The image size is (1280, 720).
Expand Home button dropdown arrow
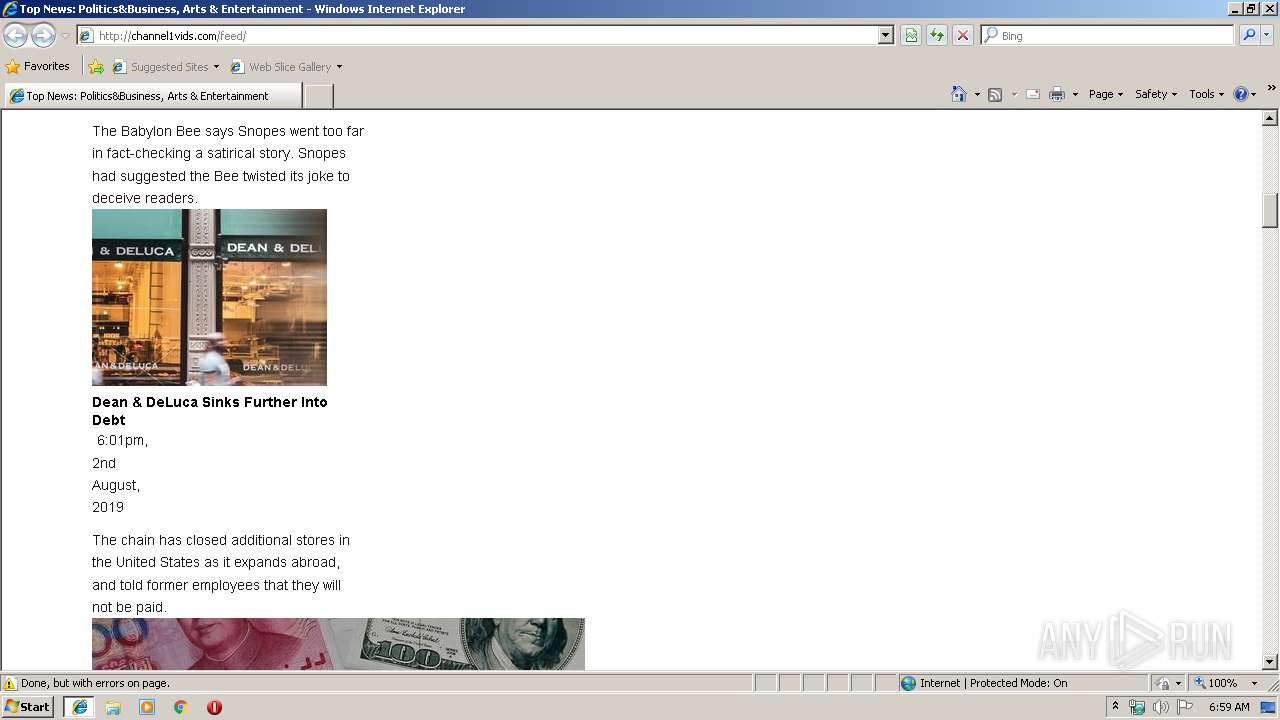point(977,94)
